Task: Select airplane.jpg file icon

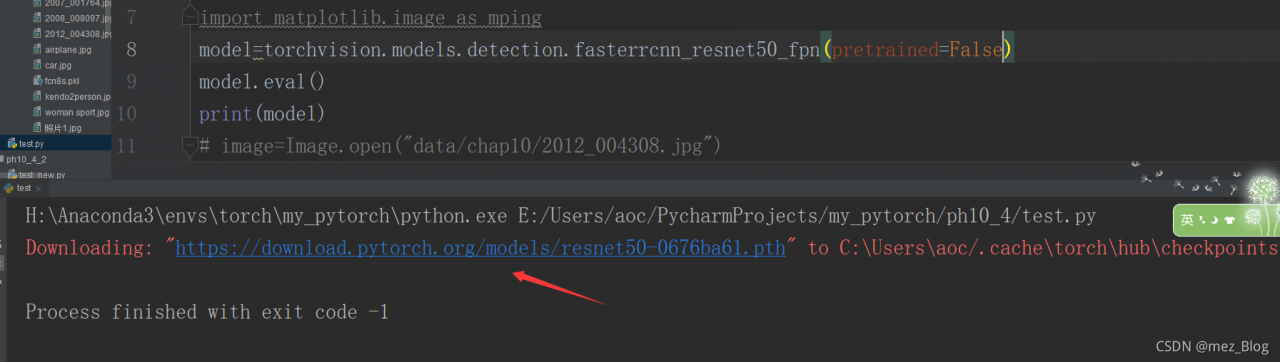Action: [x=38, y=49]
